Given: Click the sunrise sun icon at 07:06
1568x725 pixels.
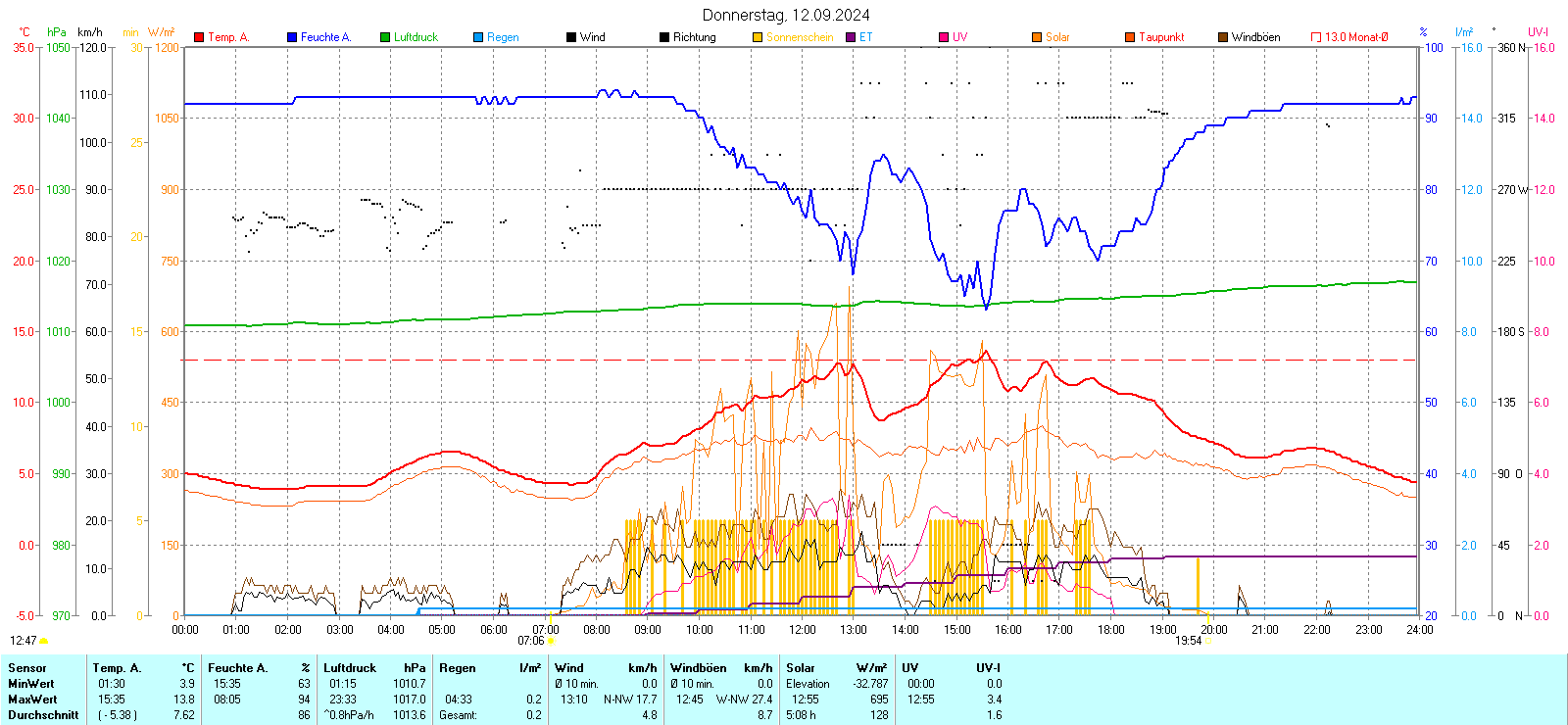Looking at the screenshot, I should point(551,641).
